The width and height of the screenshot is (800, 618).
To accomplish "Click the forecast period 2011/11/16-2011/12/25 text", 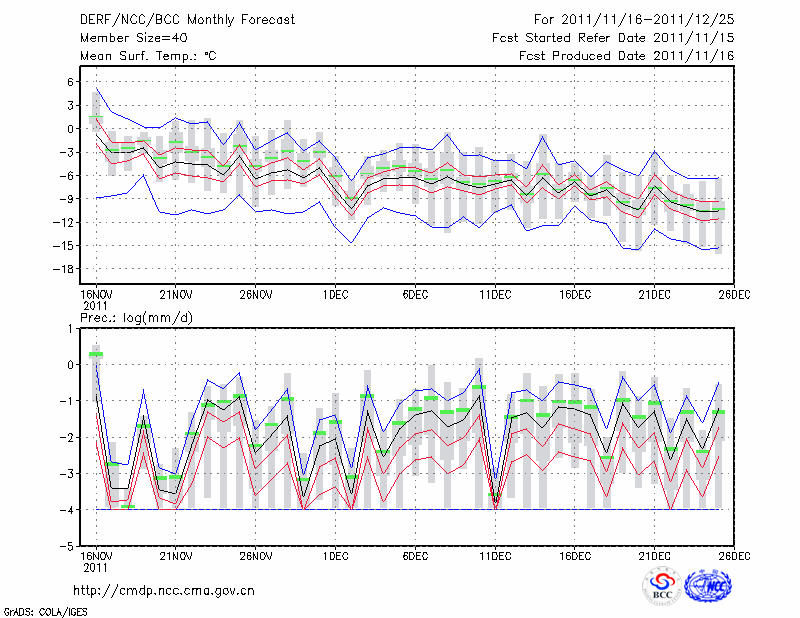I will point(634,19).
